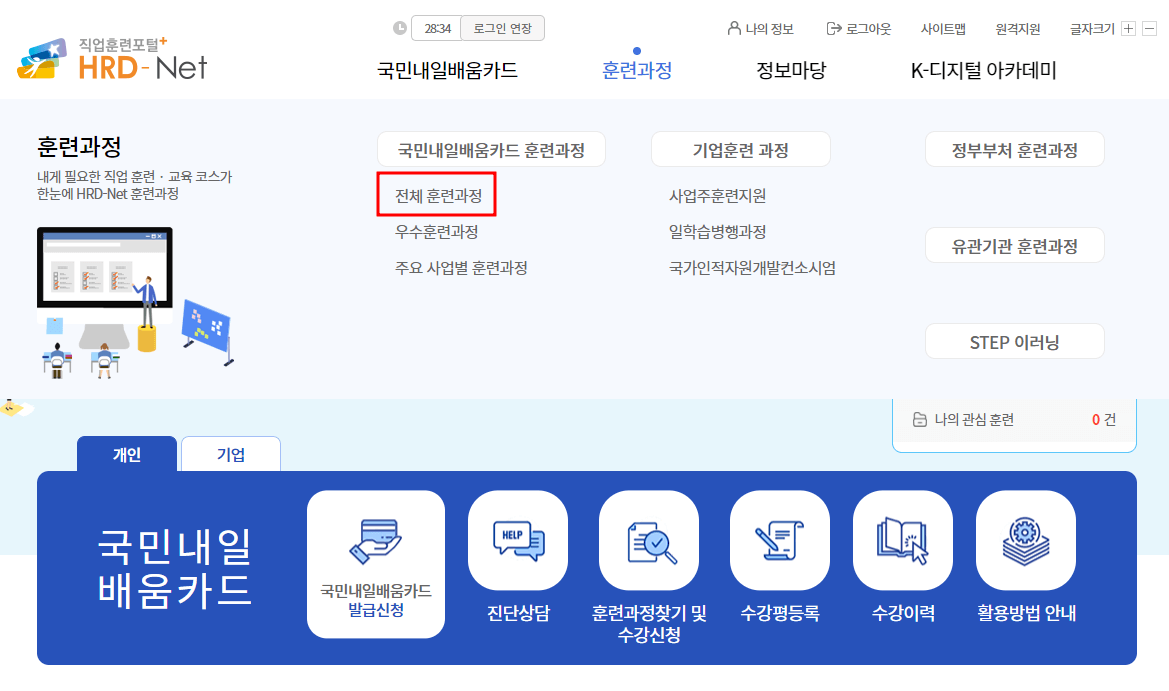Screen dimensions: 1169x691
Task: Switch to the 기업 tab
Action: click(231, 452)
